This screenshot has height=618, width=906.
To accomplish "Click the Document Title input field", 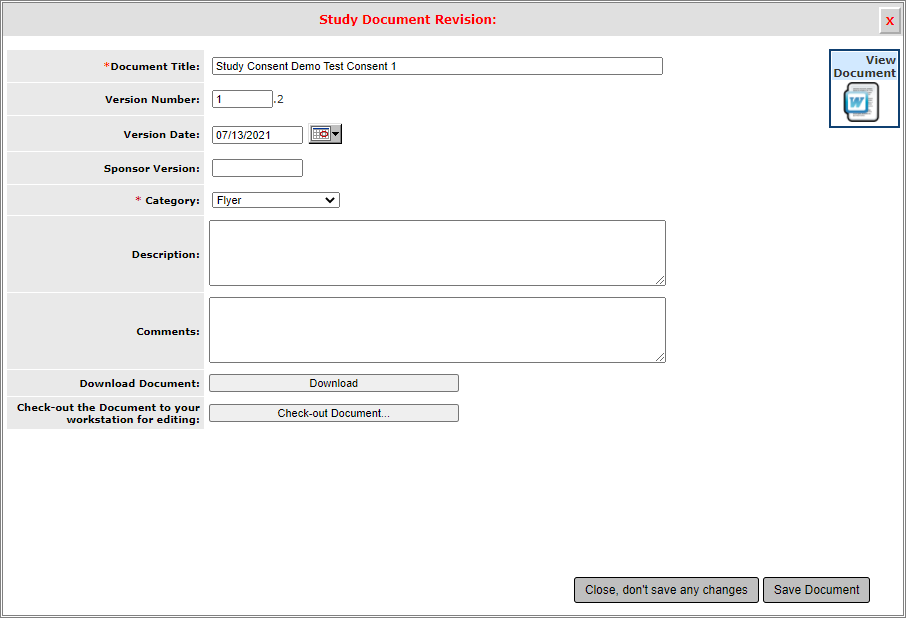I will coord(437,66).
